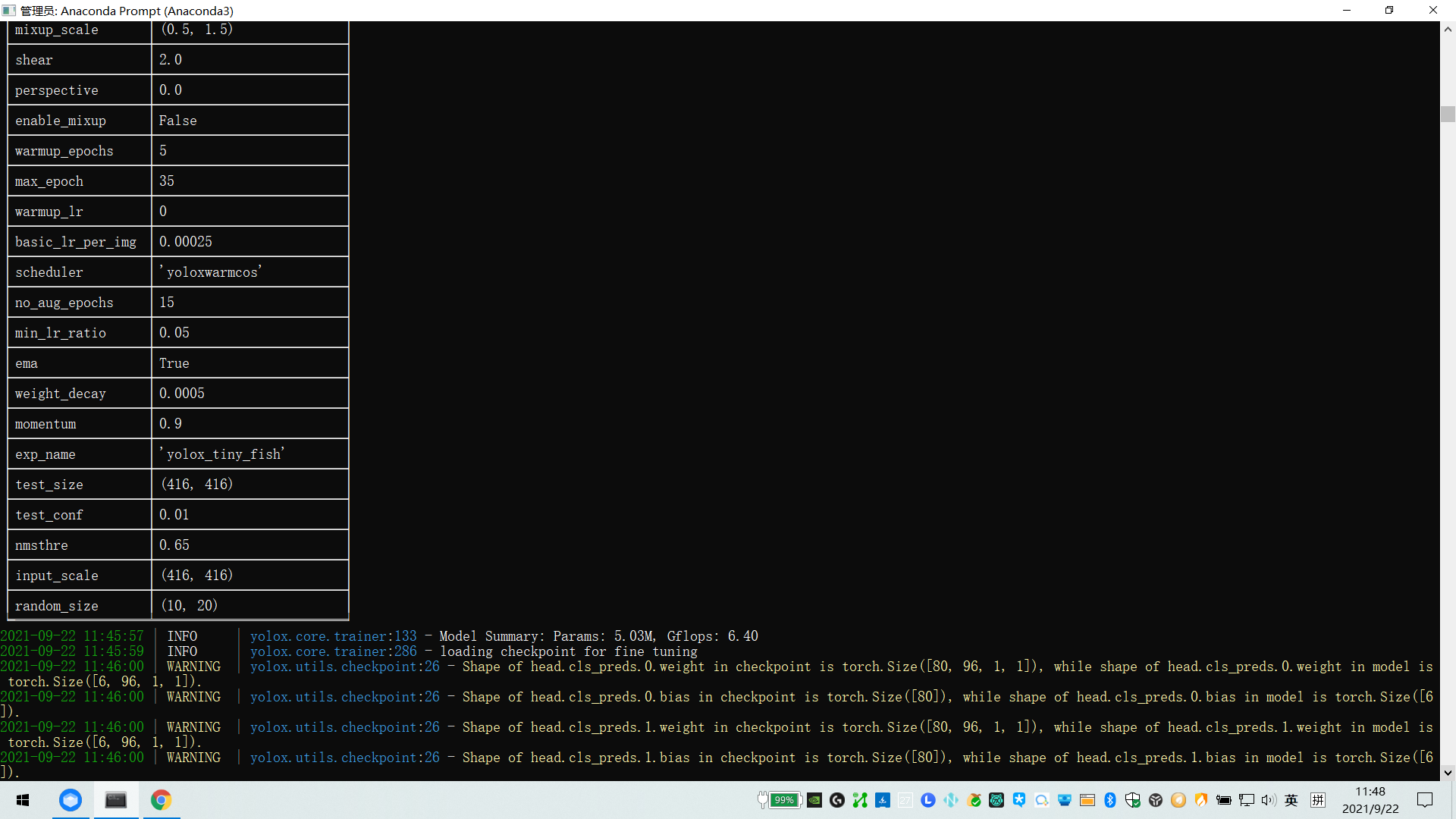Click the orange flame shield tray icon
This screenshot has width=1456, height=819.
[1201, 800]
